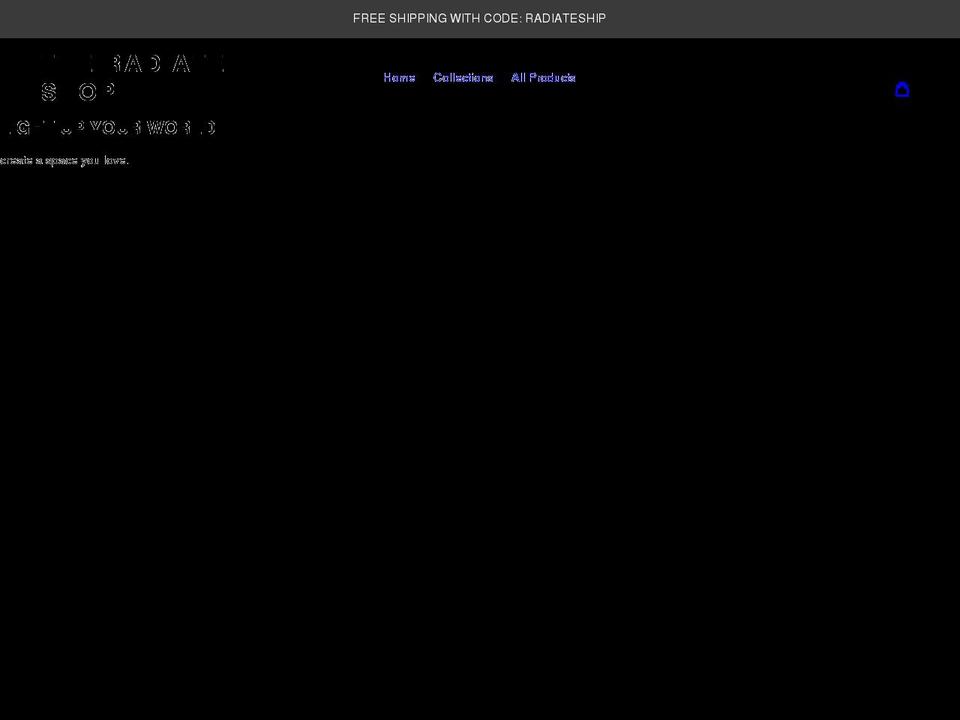This screenshot has height=720, width=960.
Task: View cart by clicking the blue bag icon
Action: (x=902, y=89)
